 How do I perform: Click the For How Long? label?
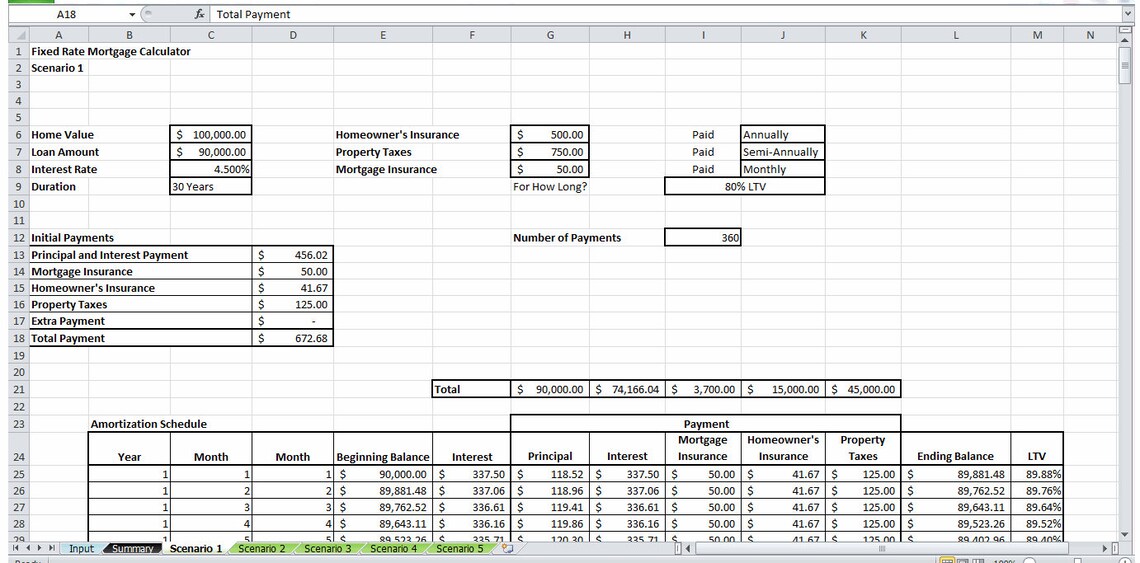click(x=550, y=187)
